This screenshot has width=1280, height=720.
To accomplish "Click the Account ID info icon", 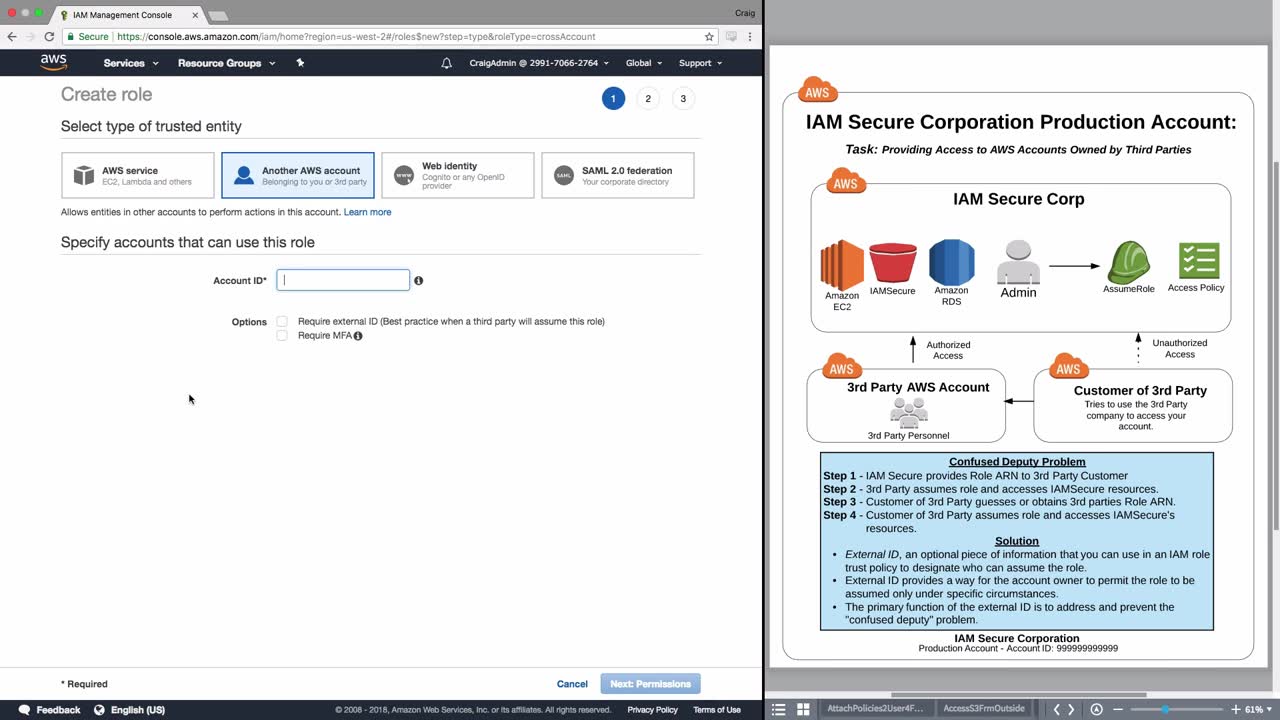I will pyautogui.click(x=418, y=281).
